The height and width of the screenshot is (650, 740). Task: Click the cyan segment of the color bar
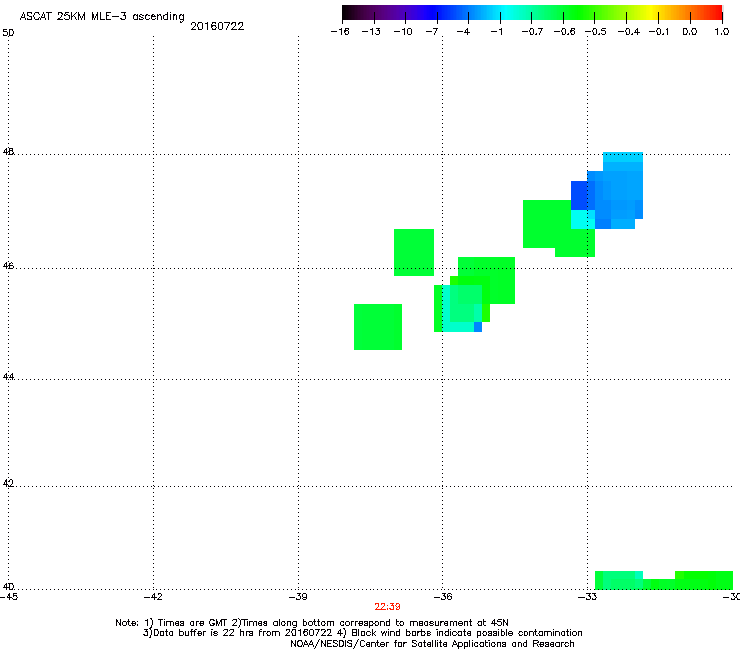click(x=506, y=12)
